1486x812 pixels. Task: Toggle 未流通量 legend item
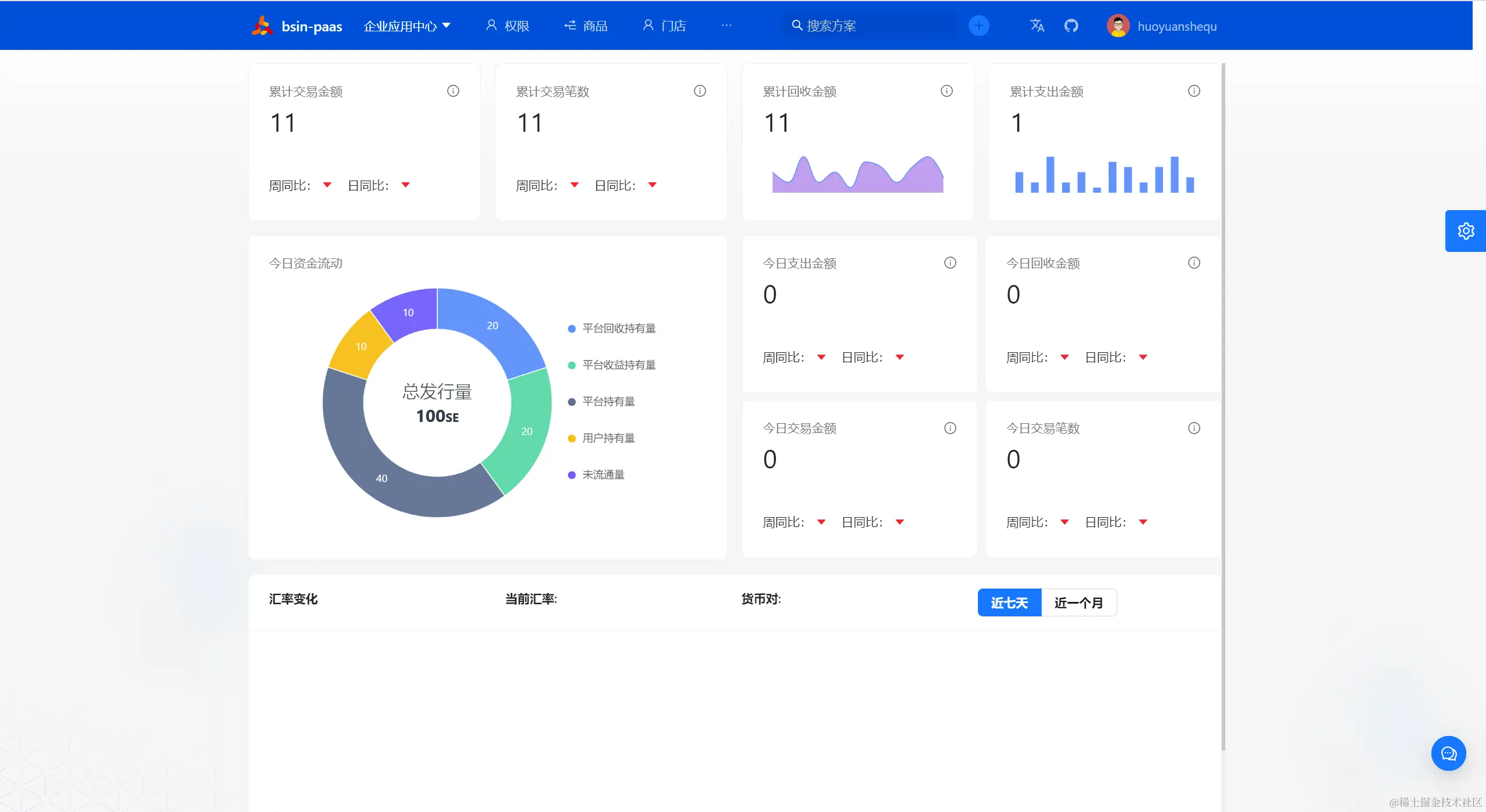point(603,475)
